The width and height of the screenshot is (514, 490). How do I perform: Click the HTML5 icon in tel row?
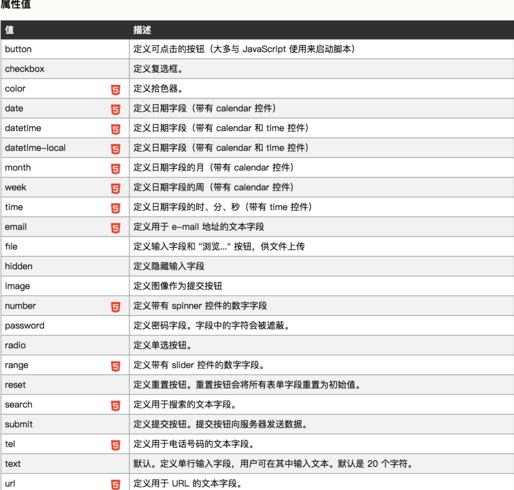tap(115, 445)
